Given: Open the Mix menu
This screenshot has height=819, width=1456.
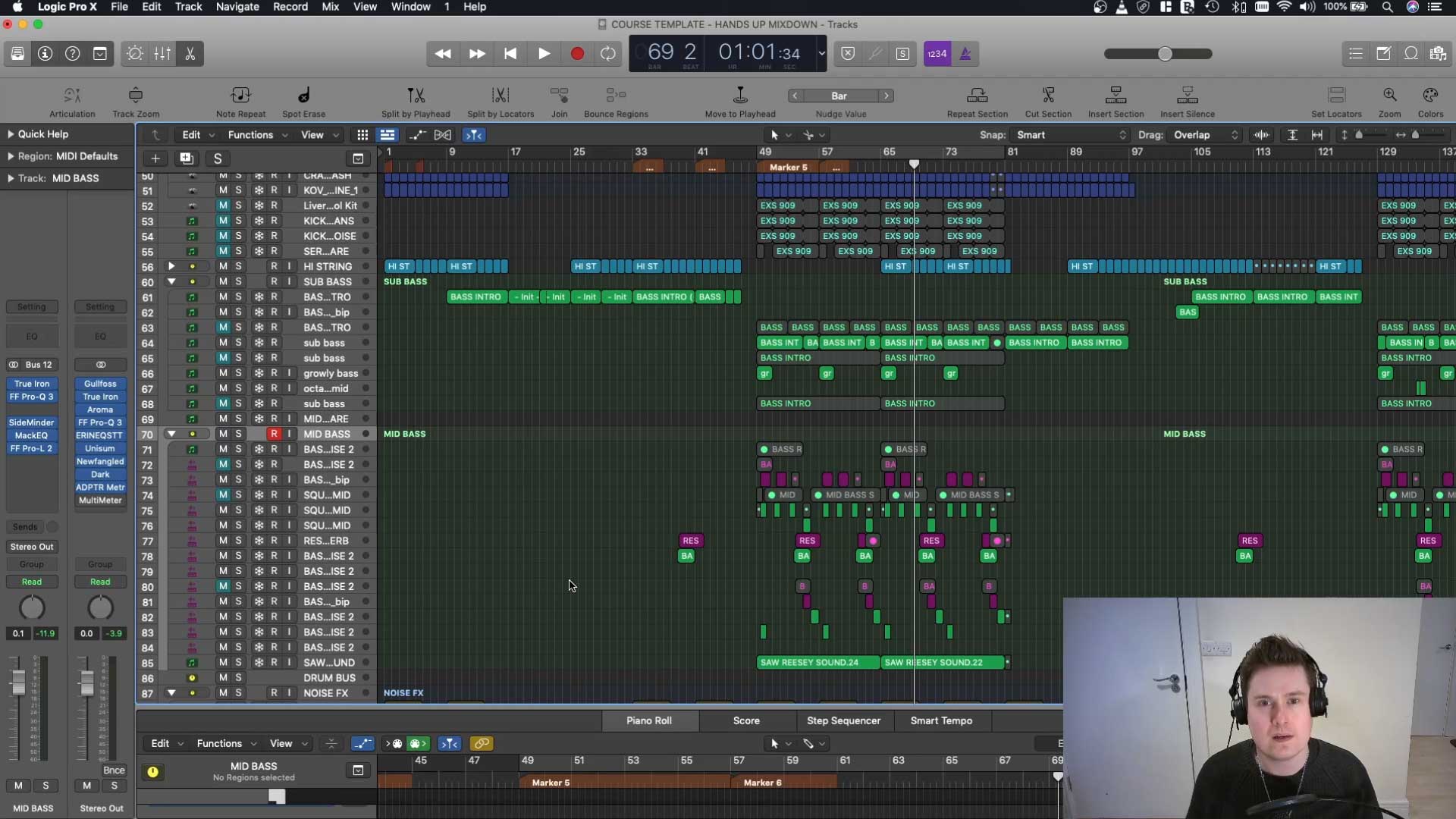Looking at the screenshot, I should click(331, 7).
